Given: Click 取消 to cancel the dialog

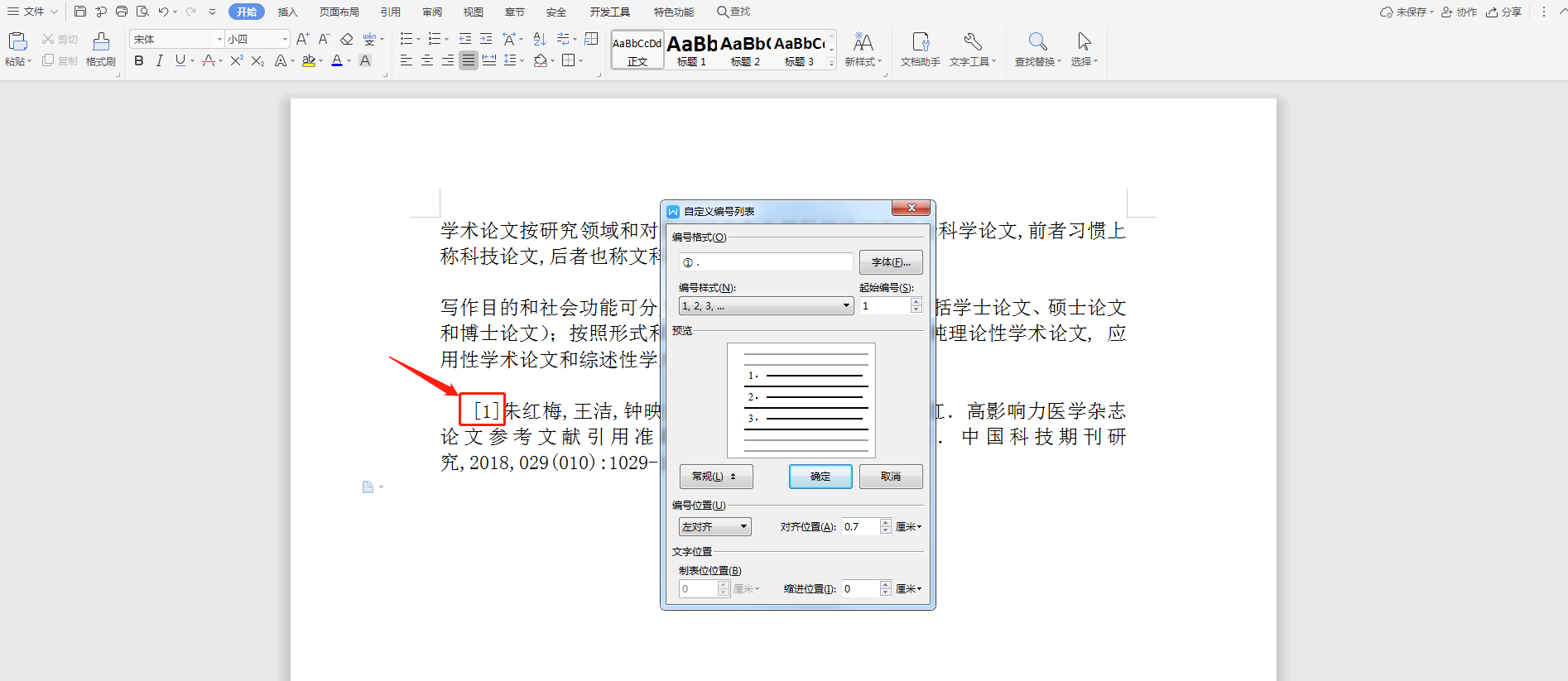Looking at the screenshot, I should pos(891,477).
